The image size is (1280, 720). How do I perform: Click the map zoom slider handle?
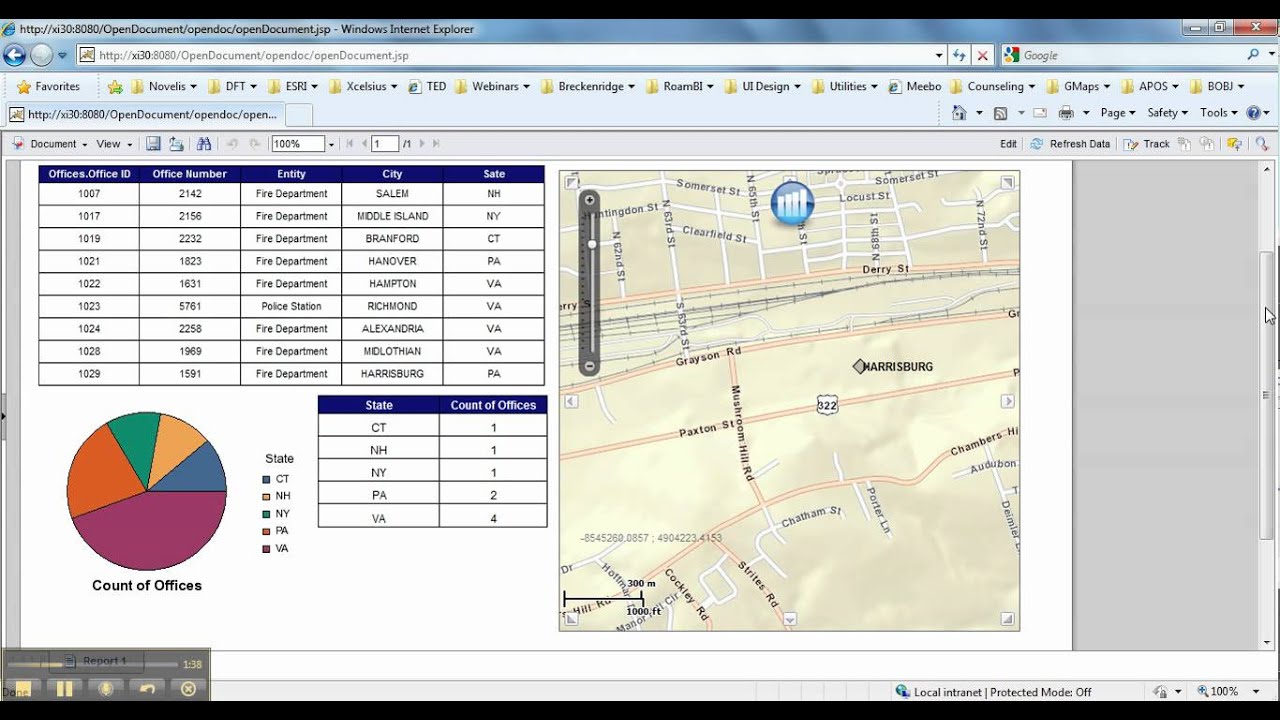click(x=591, y=244)
